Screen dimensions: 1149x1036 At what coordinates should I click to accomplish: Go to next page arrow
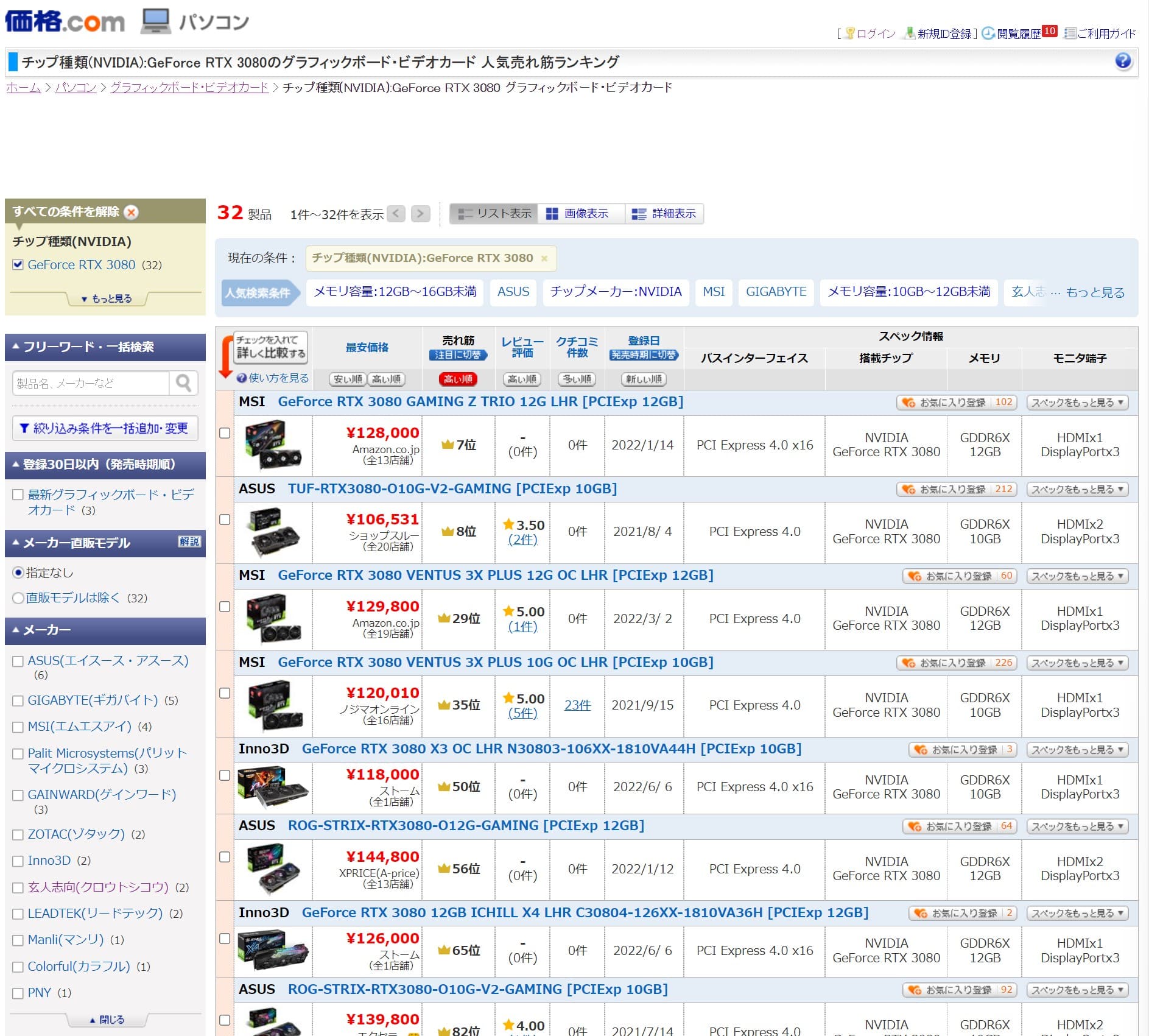pyautogui.click(x=420, y=214)
